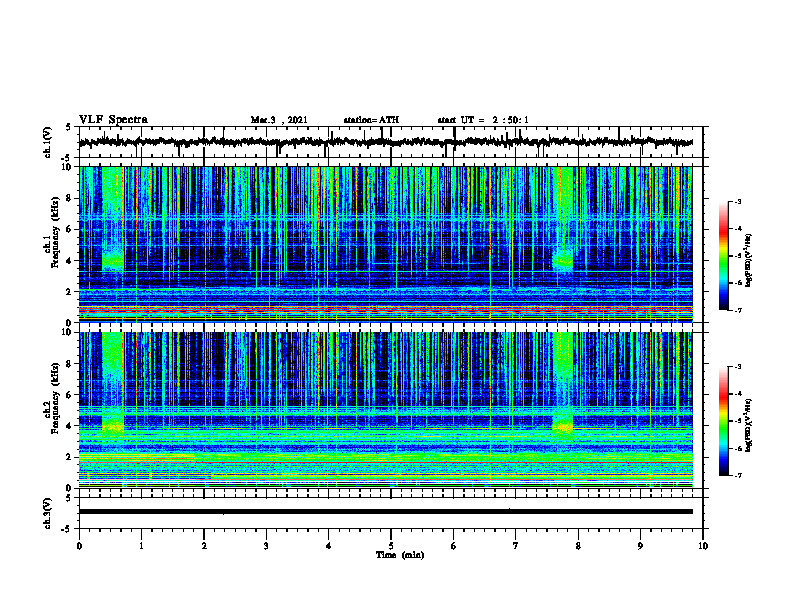Click time axis tick label "2"
The image size is (792, 612).
click(204, 546)
